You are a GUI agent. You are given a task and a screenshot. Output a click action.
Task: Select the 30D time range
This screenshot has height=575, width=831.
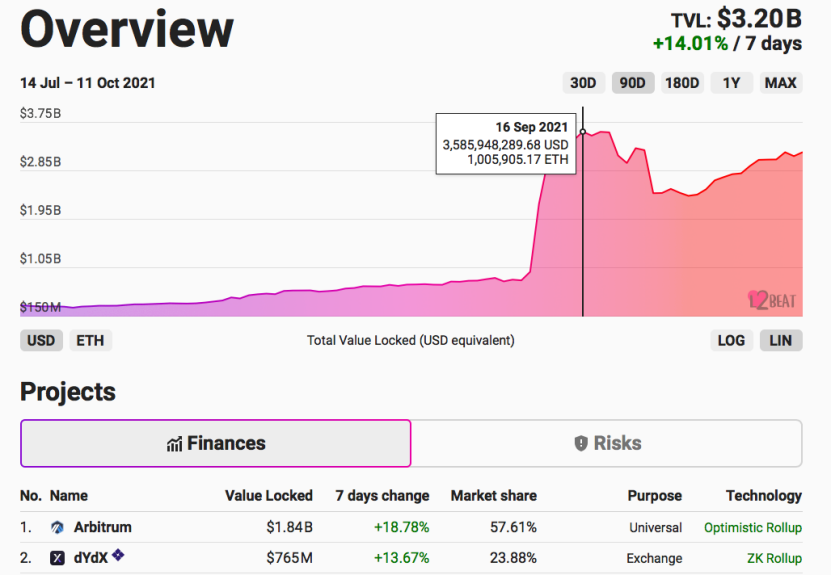click(583, 83)
